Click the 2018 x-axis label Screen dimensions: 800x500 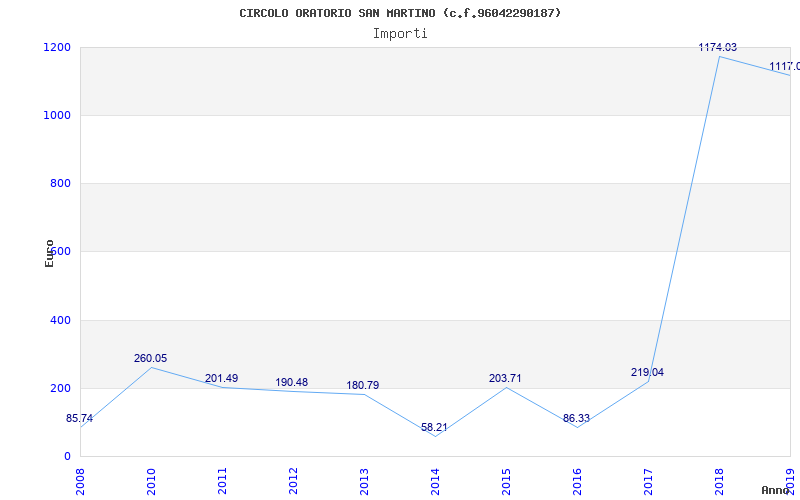point(719,481)
